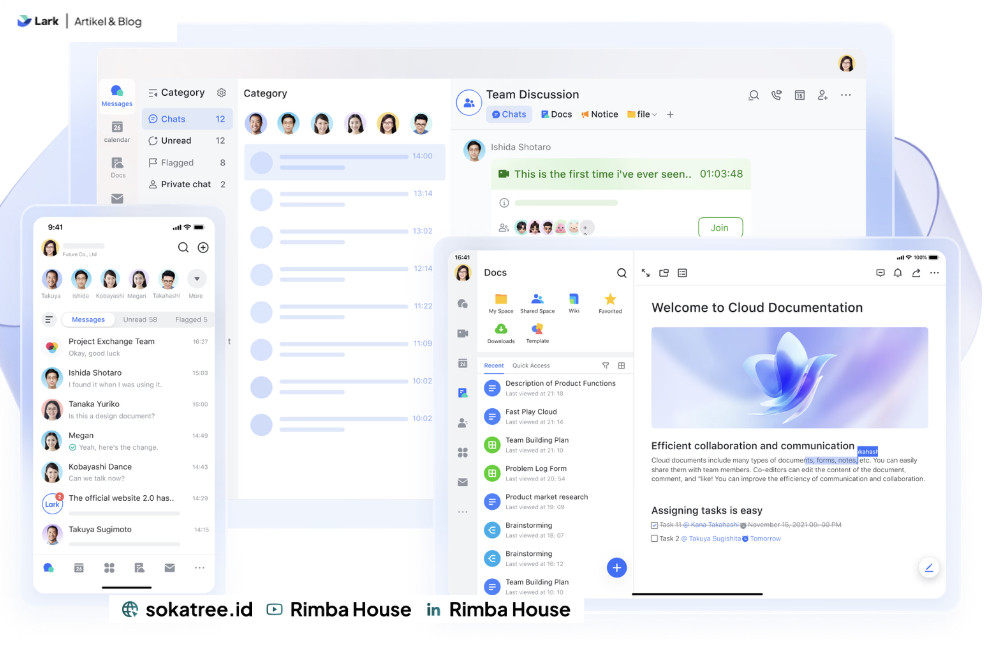Search in the tablet Docs panel
Screen dimensions: 995x652
pyautogui.click(x=621, y=273)
